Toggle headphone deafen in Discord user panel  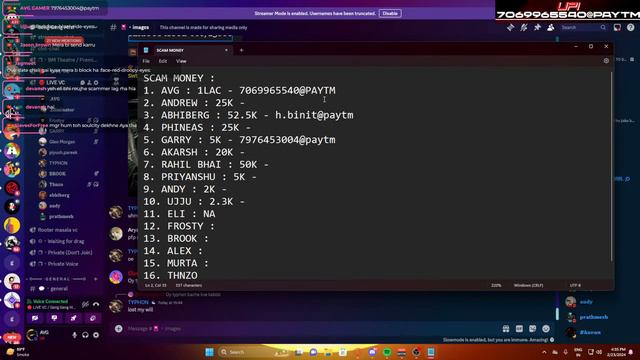point(85,335)
